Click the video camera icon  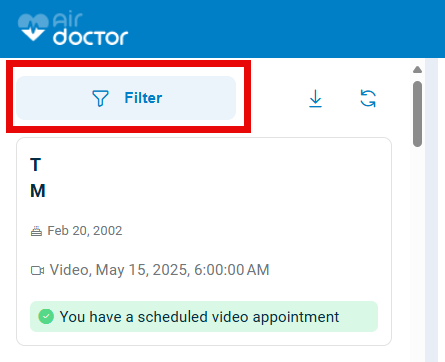tap(37, 270)
